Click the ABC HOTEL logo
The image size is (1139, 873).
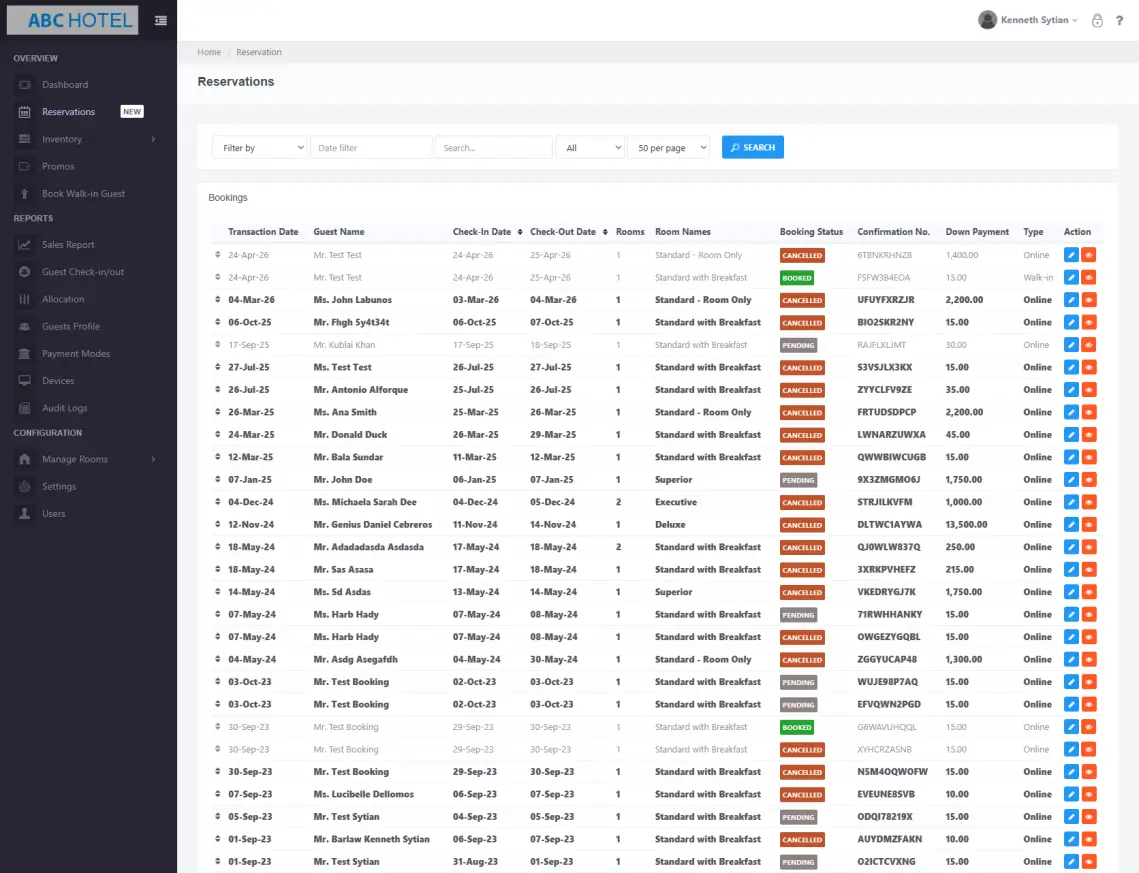pyautogui.click(x=73, y=20)
